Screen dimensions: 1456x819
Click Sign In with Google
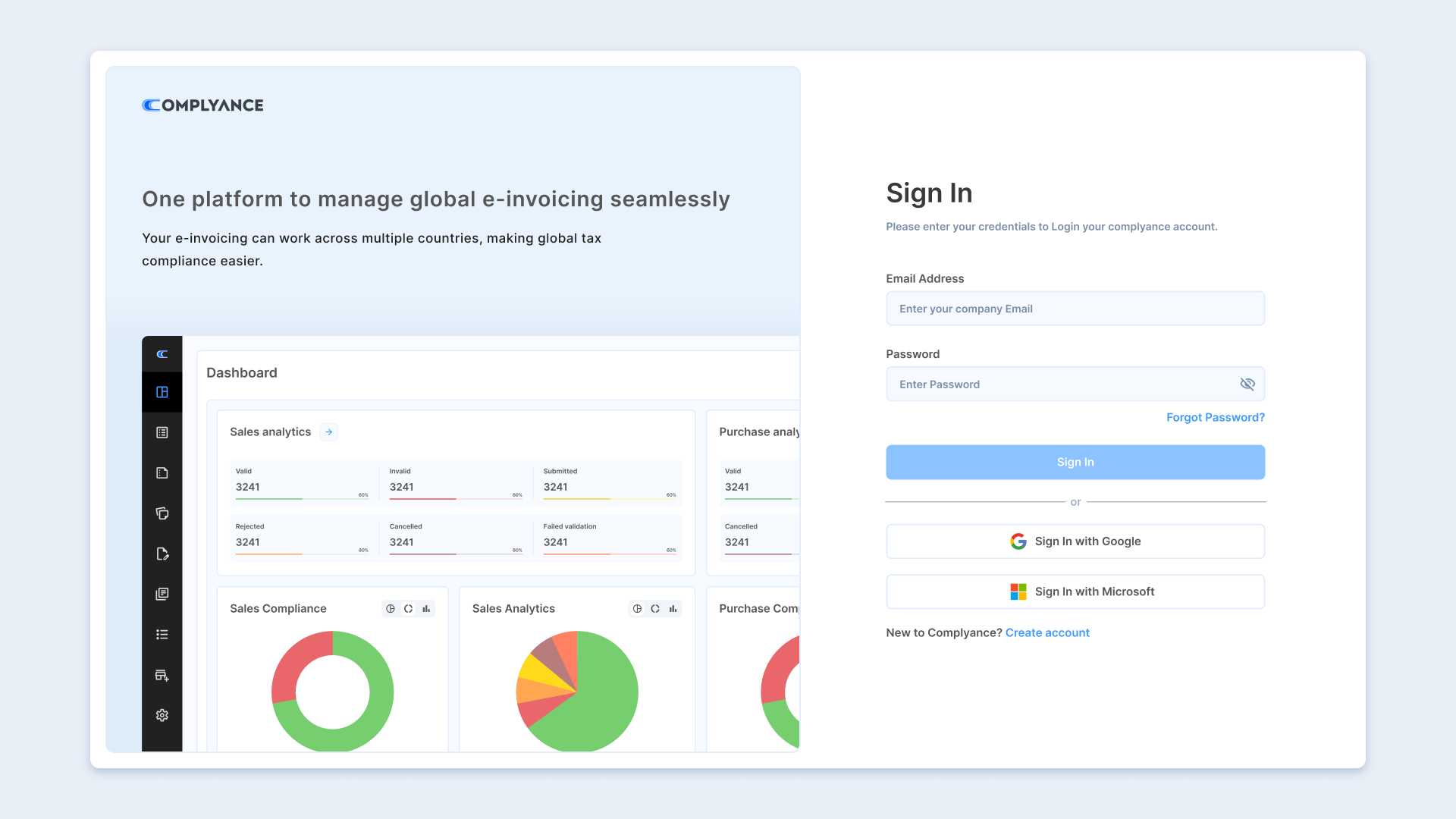pyautogui.click(x=1075, y=541)
